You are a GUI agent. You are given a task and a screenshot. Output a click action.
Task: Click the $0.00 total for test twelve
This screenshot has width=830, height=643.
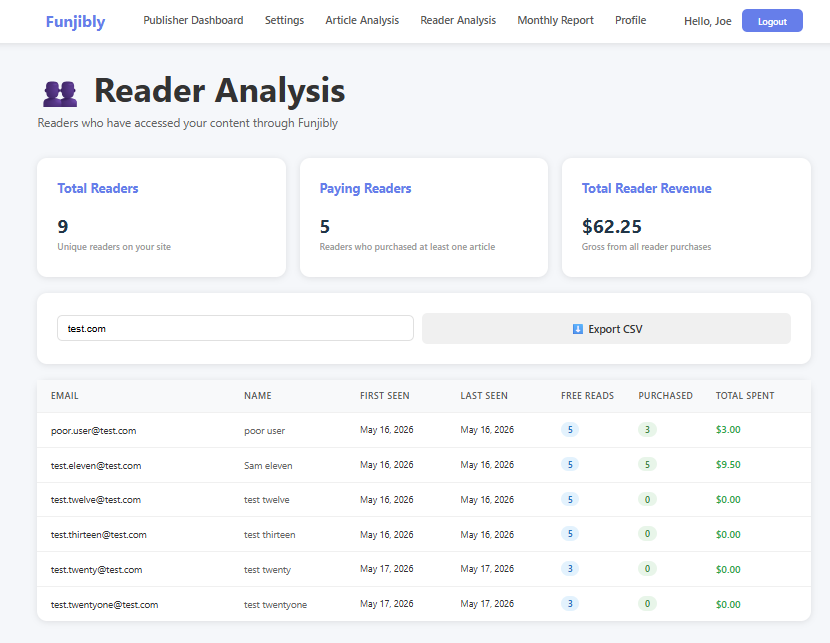point(728,500)
